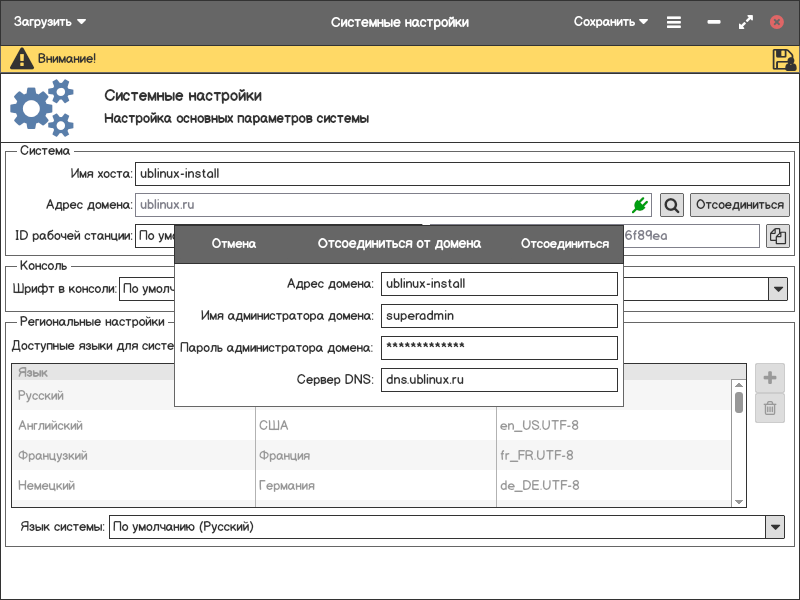Click the language list scrollbar down arrow
This screenshot has height=600, width=800.
[739, 501]
